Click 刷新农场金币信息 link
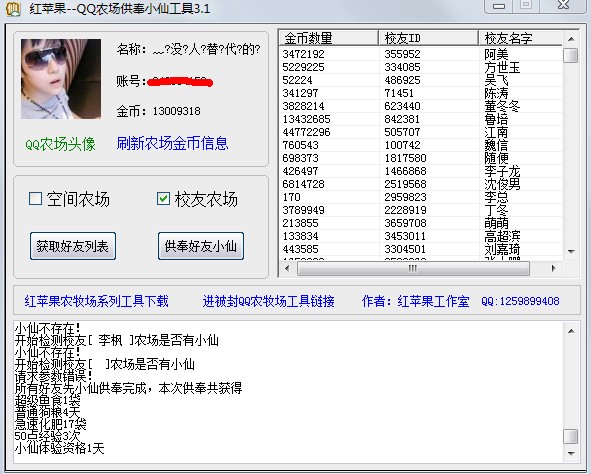This screenshot has width=591, height=474. [x=172, y=144]
